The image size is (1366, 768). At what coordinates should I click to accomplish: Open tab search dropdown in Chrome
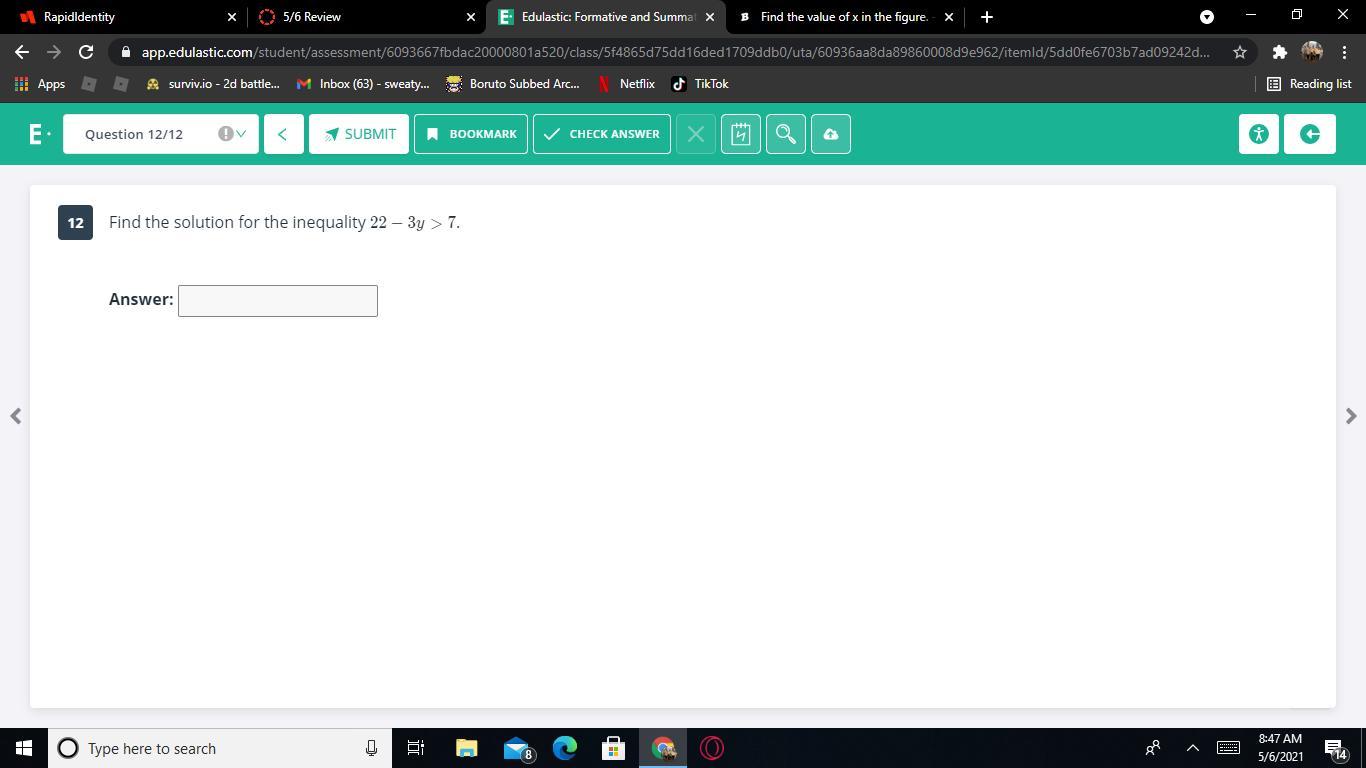(1207, 17)
